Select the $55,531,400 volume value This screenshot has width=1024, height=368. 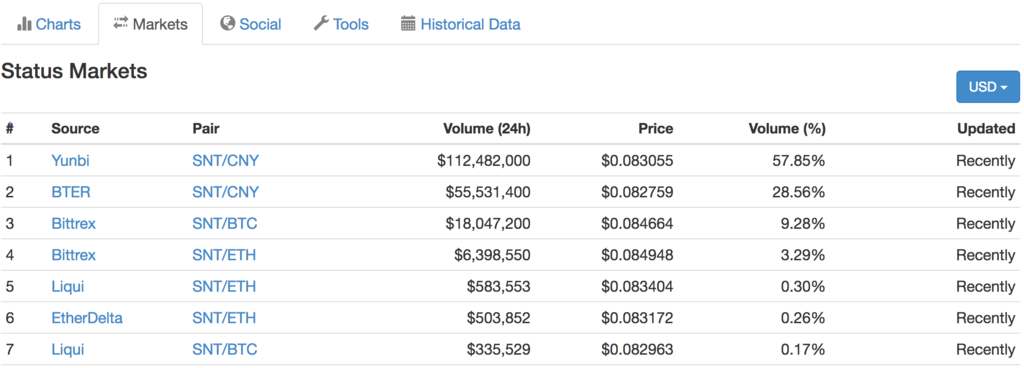tap(488, 192)
